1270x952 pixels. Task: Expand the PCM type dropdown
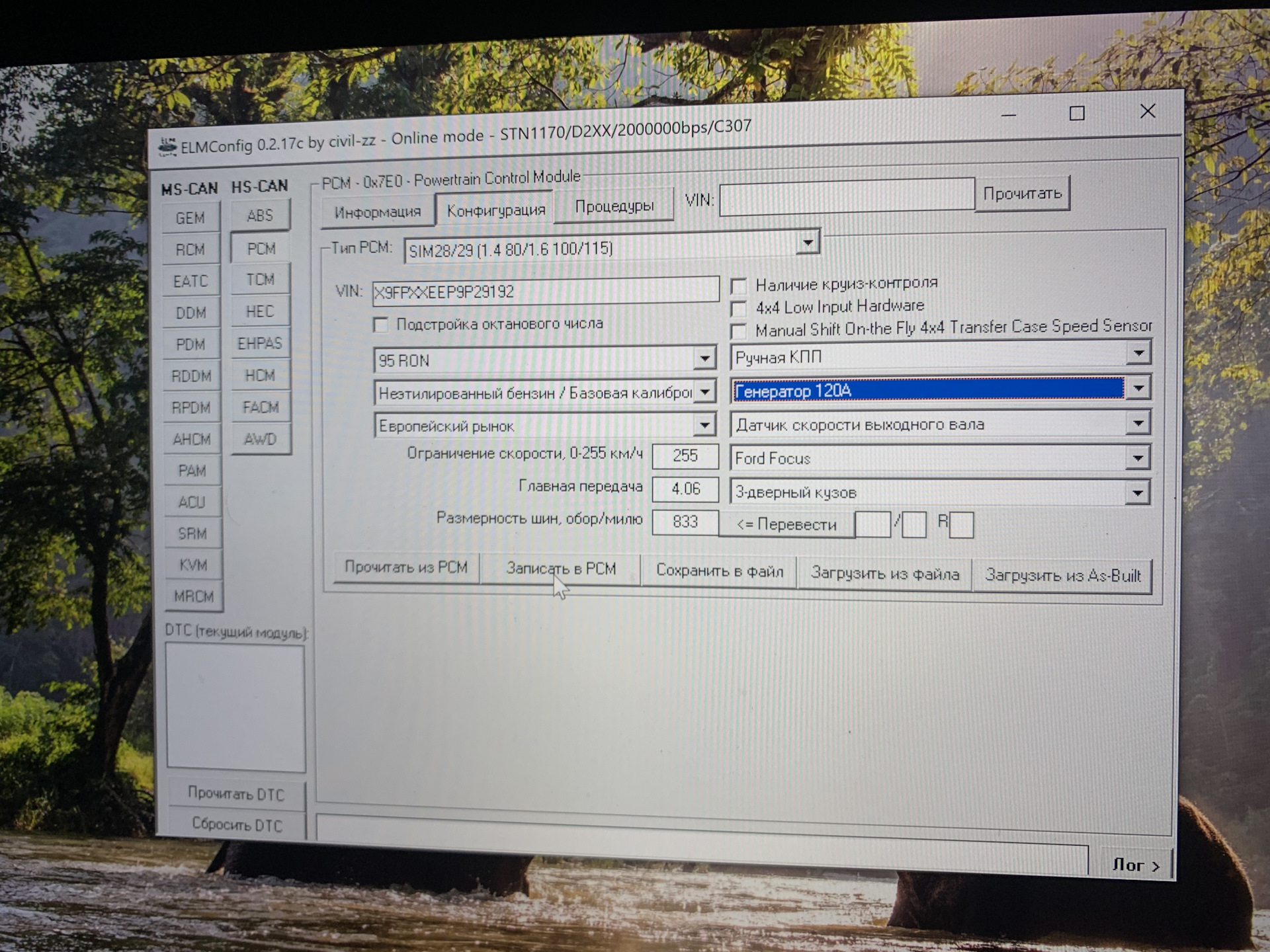pyautogui.click(x=808, y=243)
